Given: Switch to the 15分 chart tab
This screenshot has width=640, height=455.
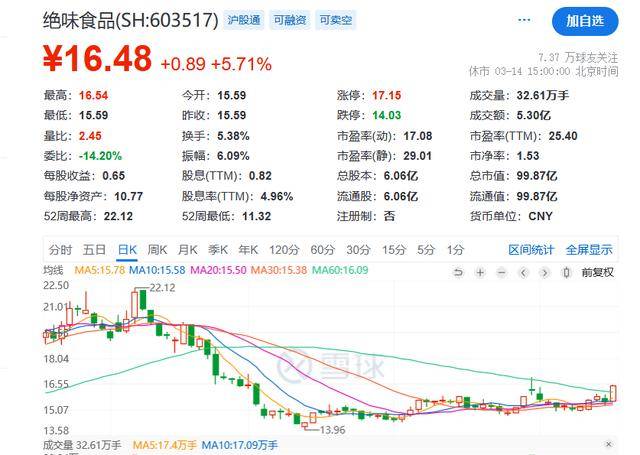Looking at the screenshot, I should click(394, 249).
